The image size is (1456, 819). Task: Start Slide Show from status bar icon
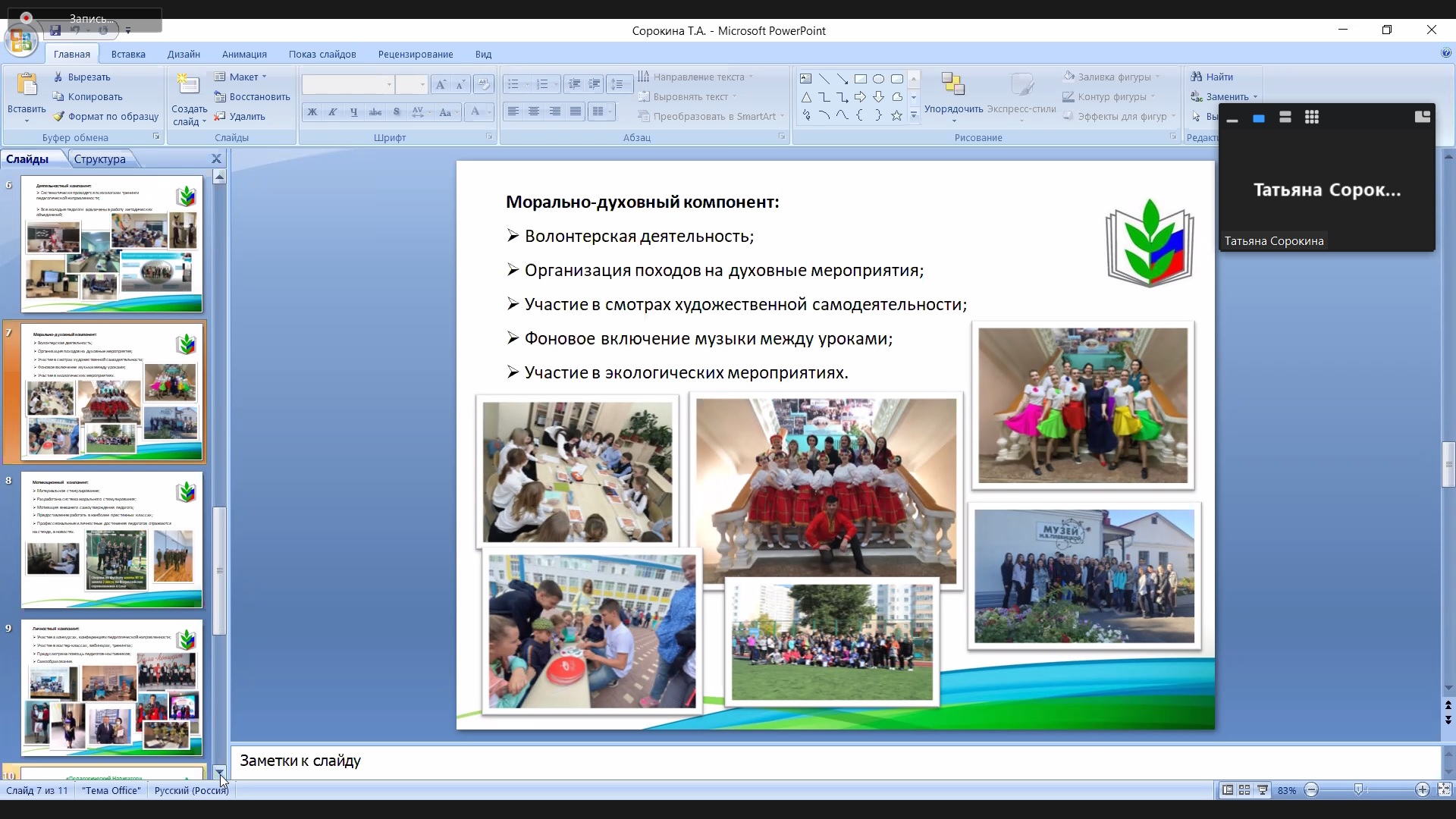click(1263, 790)
